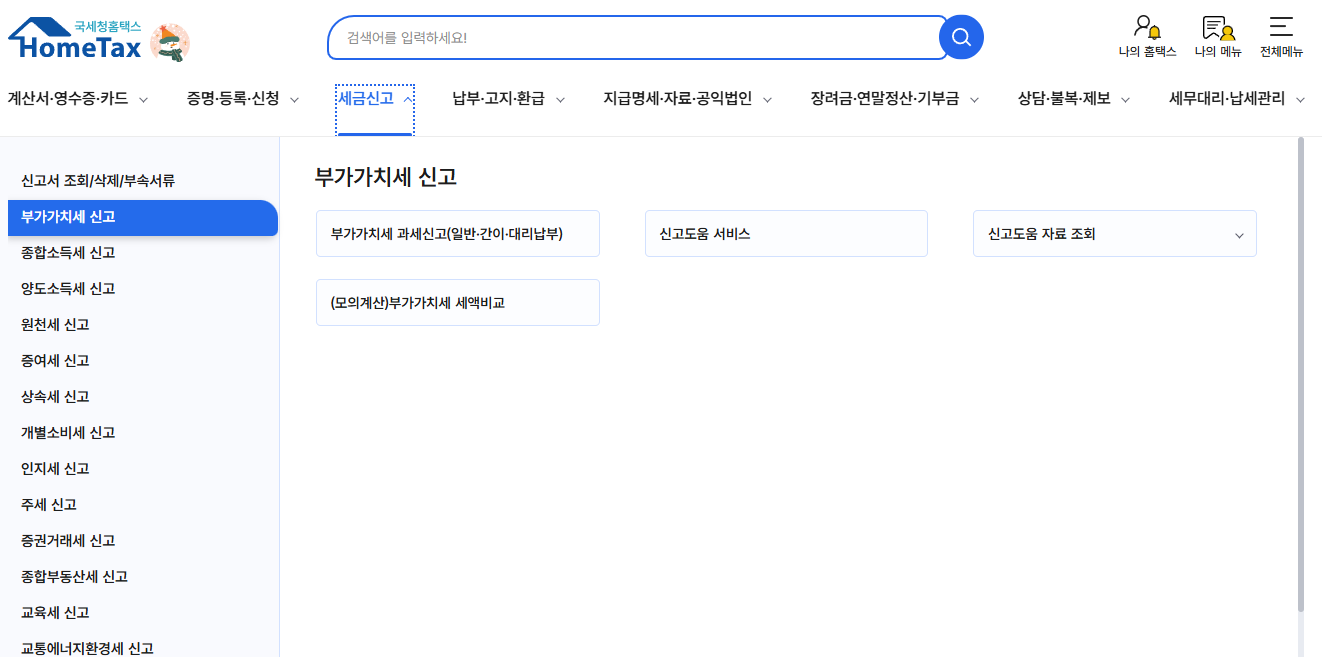This screenshot has width=1322, height=657.
Task: Click the search magnifier icon
Action: (x=959, y=36)
